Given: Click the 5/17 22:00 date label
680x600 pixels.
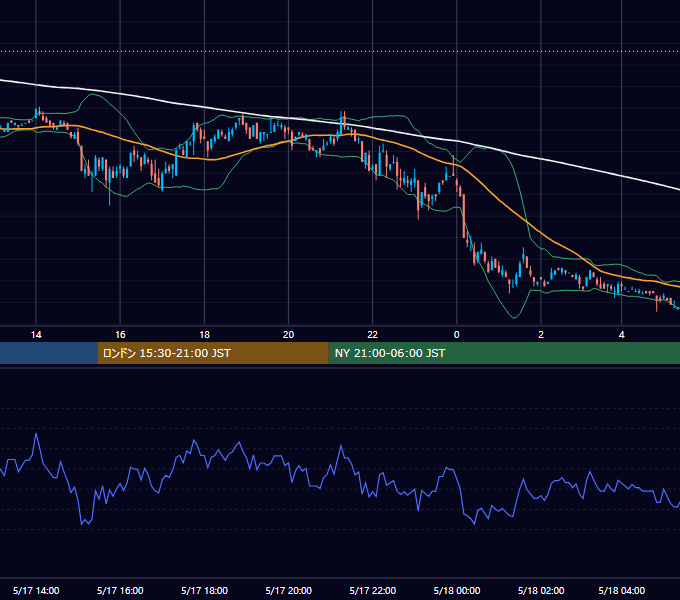Looking at the screenshot, I should click(373, 590).
